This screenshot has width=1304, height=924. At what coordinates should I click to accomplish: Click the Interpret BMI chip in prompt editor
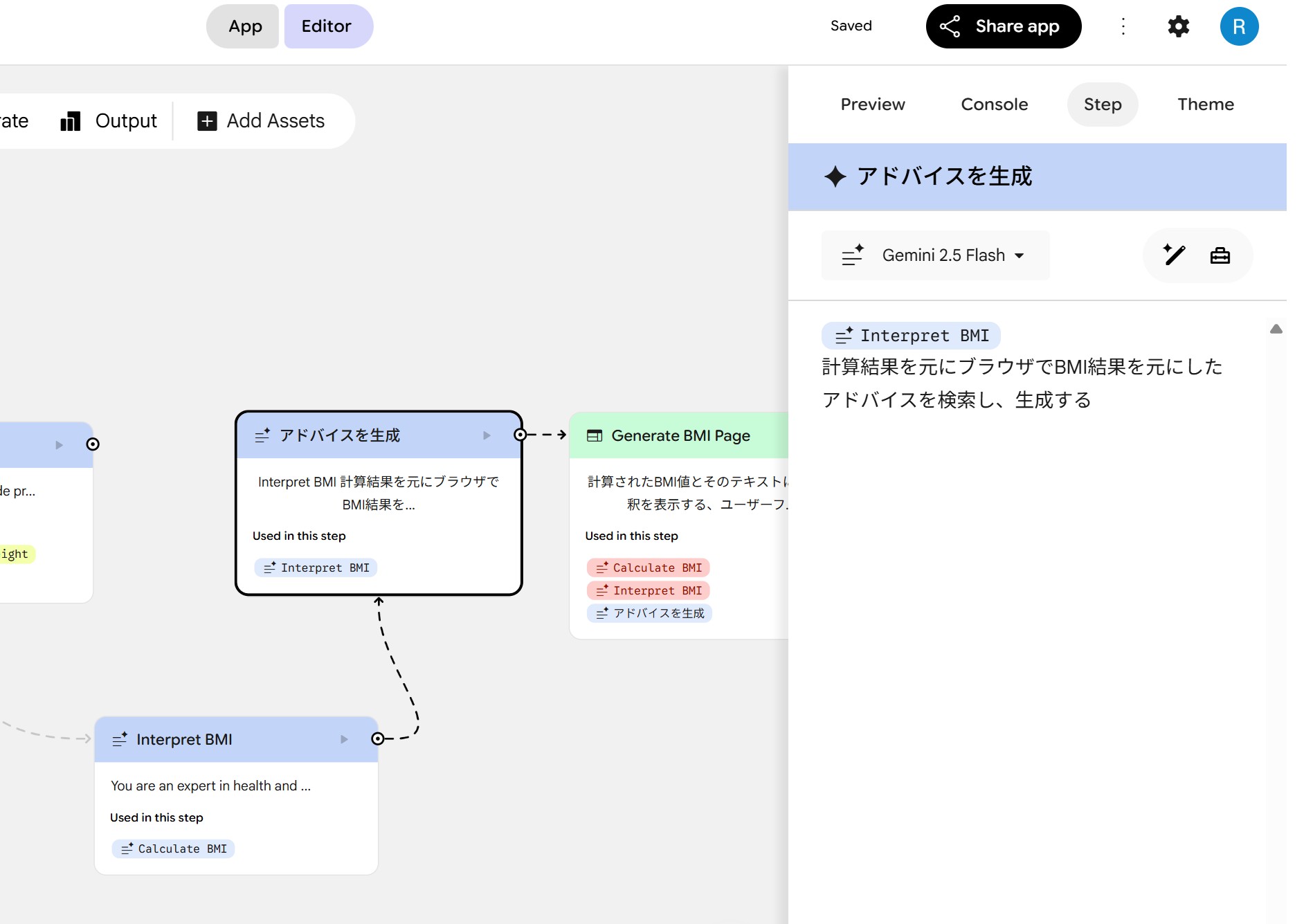click(x=911, y=336)
